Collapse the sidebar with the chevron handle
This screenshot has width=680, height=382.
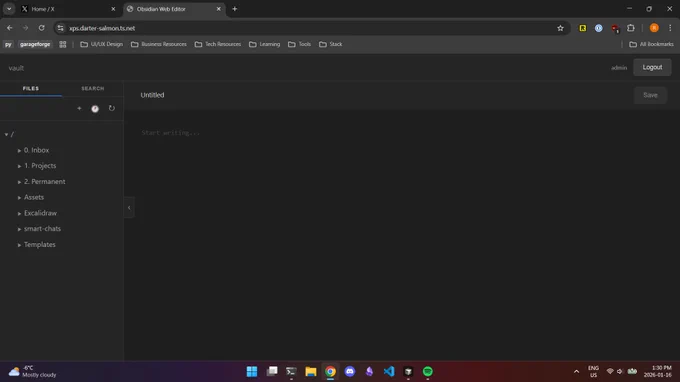129,208
